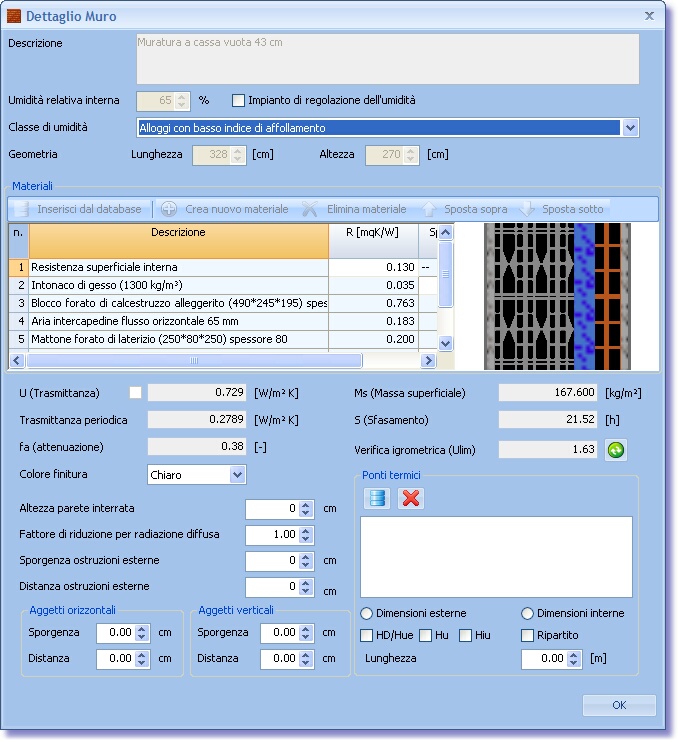Click the Inserisci dal database toolbar icon

point(21,209)
